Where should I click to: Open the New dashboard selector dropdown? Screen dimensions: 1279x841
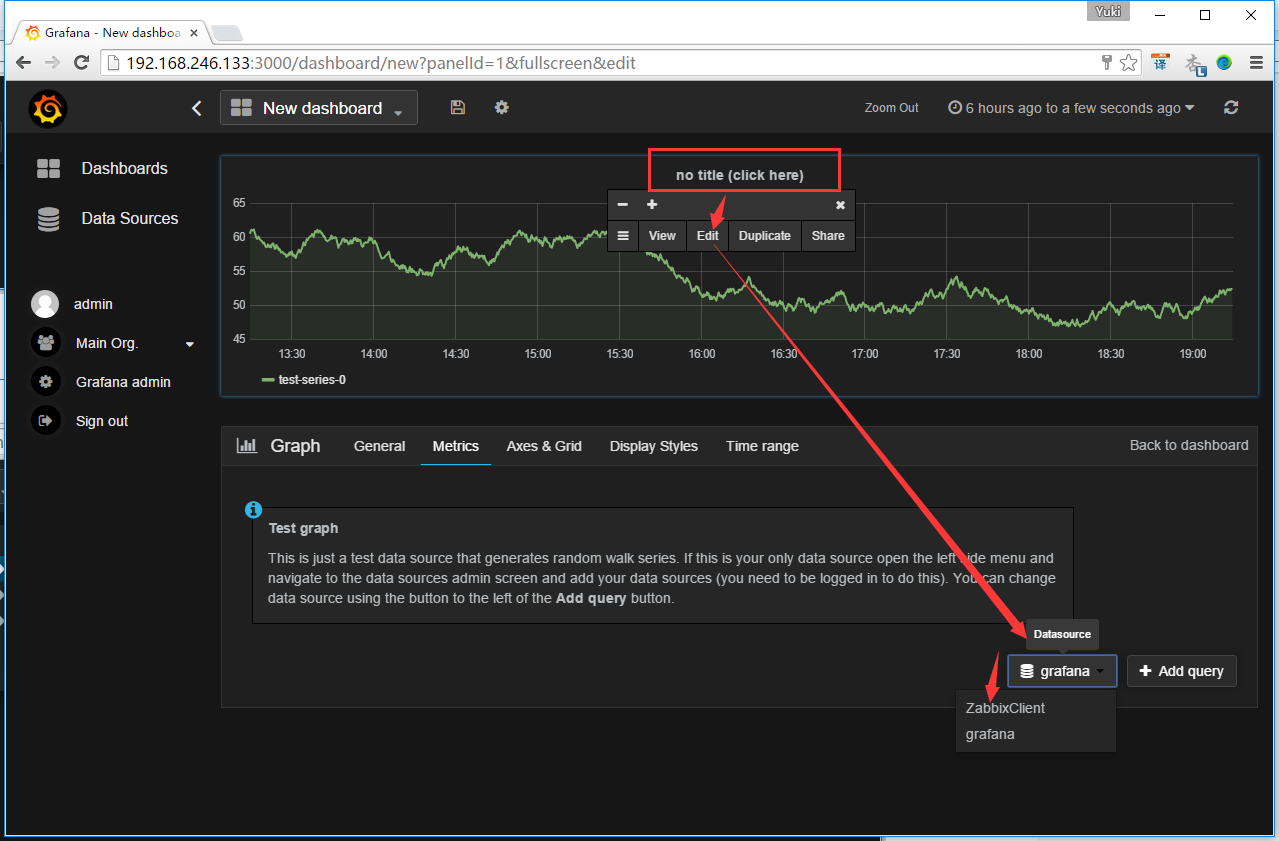coord(319,108)
